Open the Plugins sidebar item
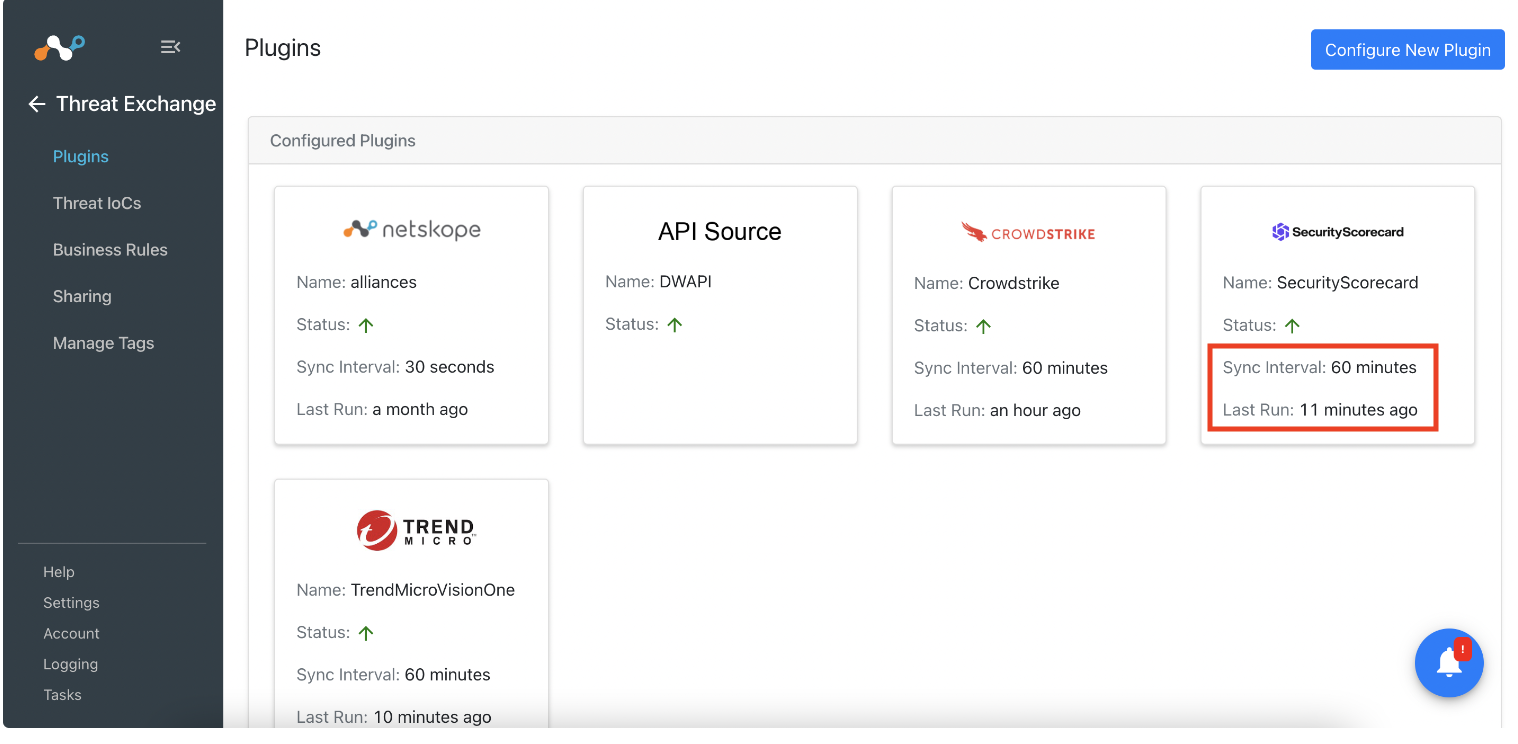Screen dimensions: 1518x744 [81, 156]
